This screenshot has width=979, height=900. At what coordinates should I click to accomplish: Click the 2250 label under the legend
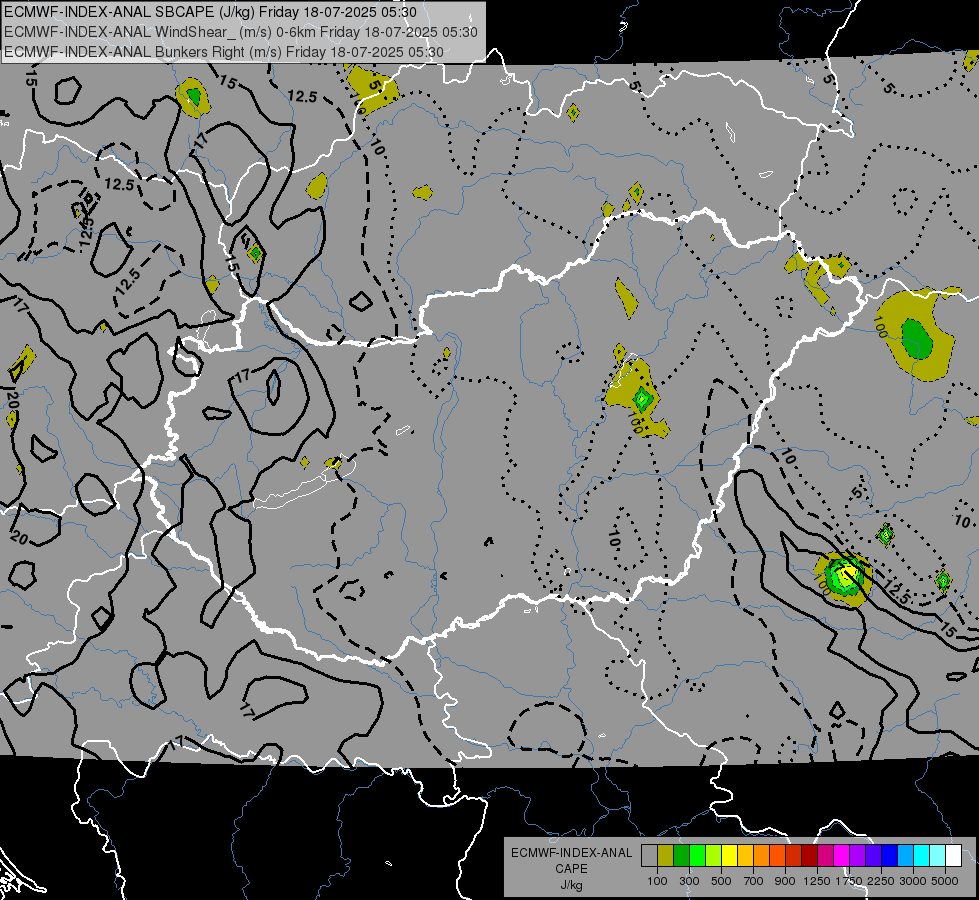(x=881, y=881)
